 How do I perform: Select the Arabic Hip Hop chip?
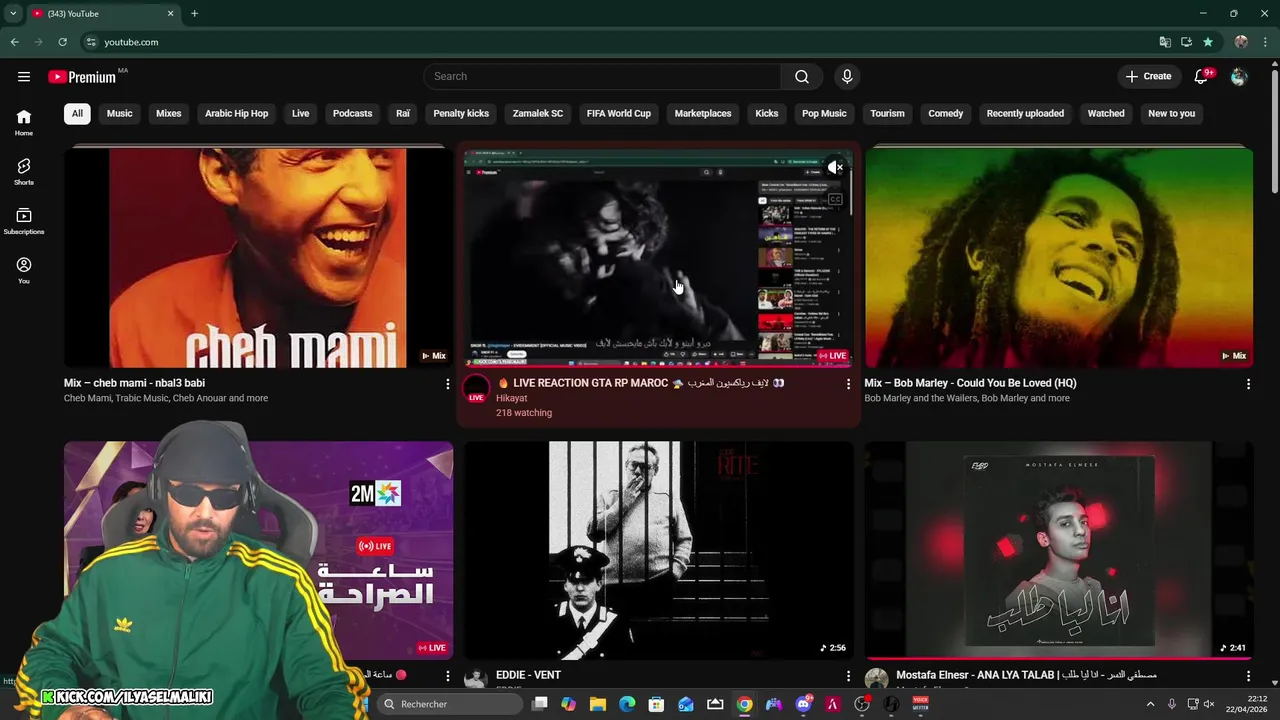pos(237,113)
